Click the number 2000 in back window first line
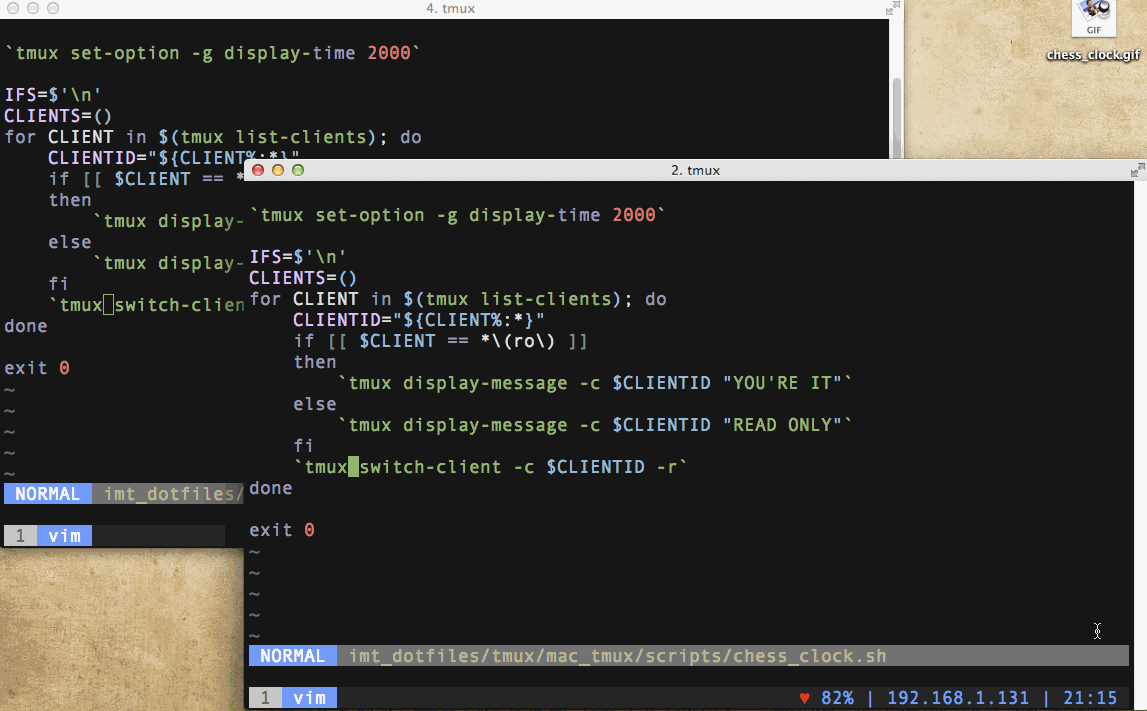This screenshot has width=1147, height=711. coord(389,53)
